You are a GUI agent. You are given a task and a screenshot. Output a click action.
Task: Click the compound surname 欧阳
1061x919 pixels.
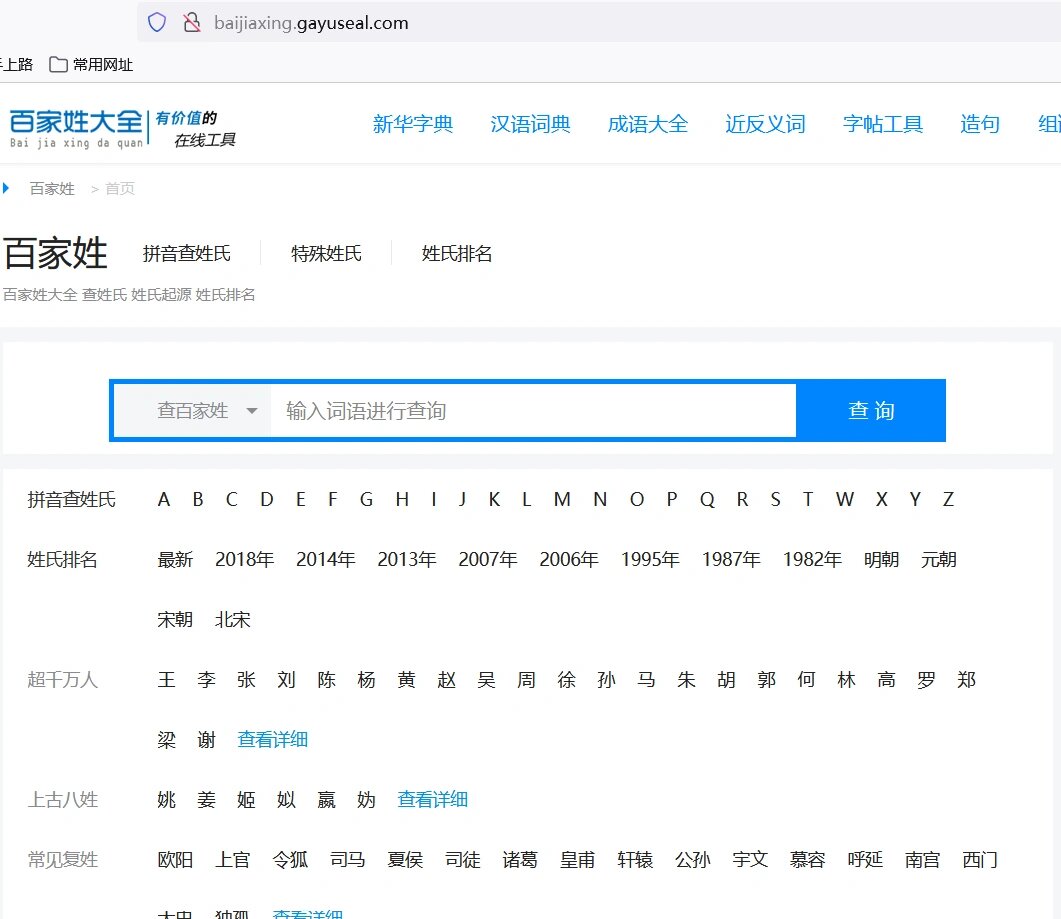click(175, 860)
